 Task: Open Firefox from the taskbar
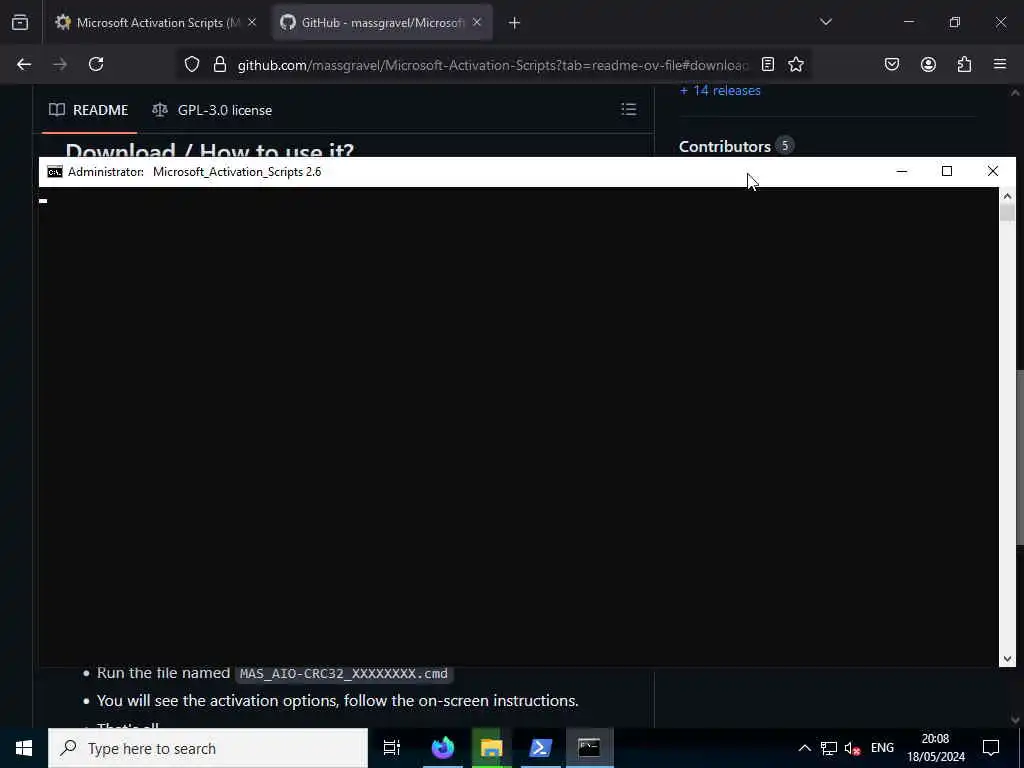(x=443, y=748)
